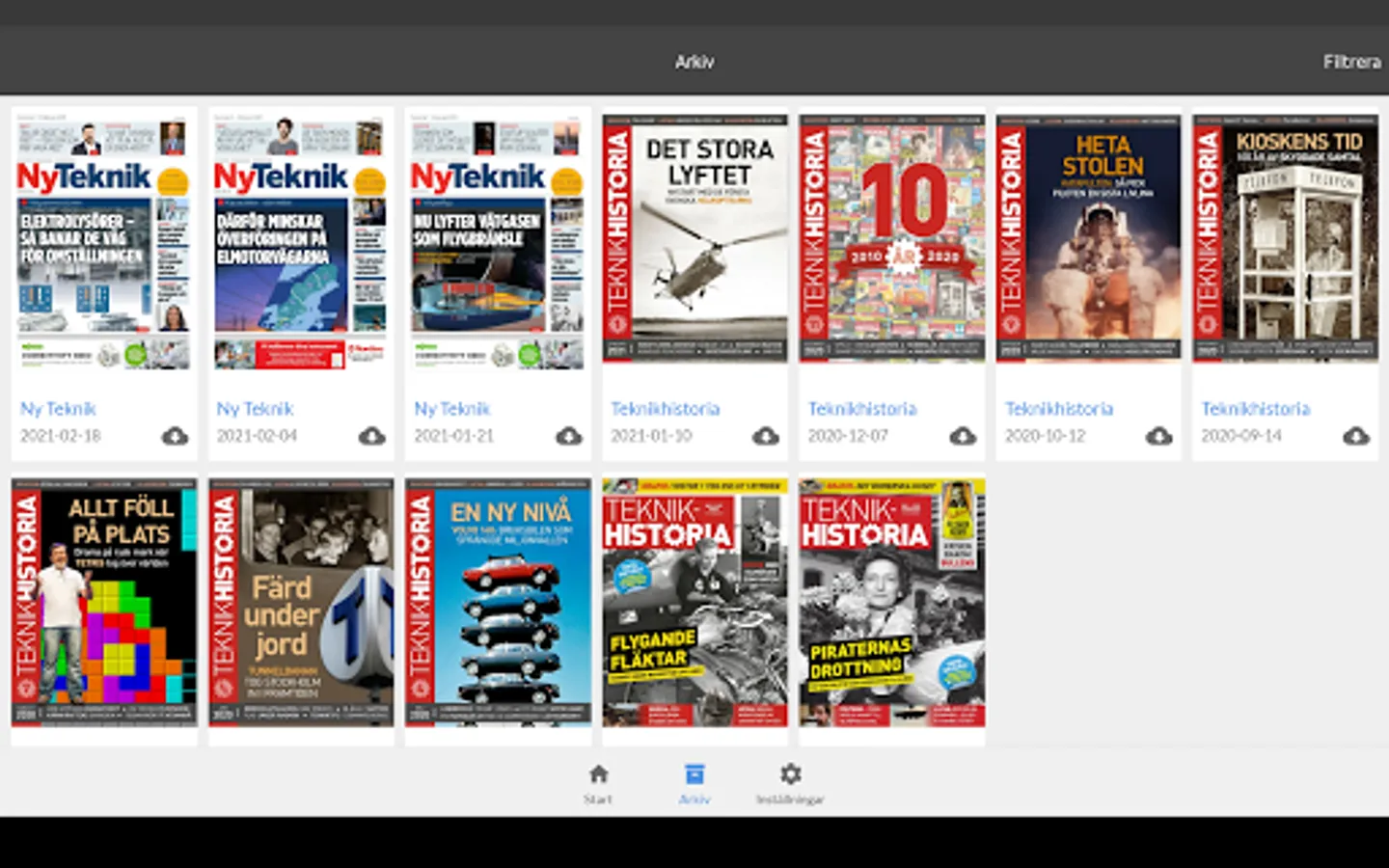Click the Ny Teknik title dated 2021-02-18
This screenshot has width=1389, height=868.
coord(58,409)
